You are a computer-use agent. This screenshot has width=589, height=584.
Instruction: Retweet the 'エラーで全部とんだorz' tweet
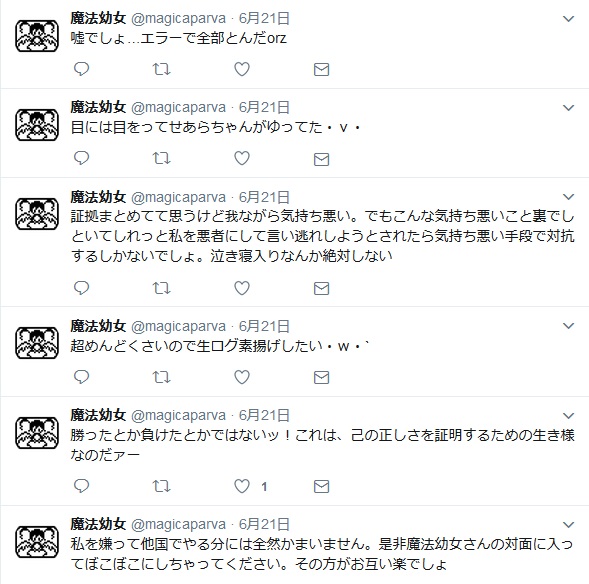(x=162, y=69)
